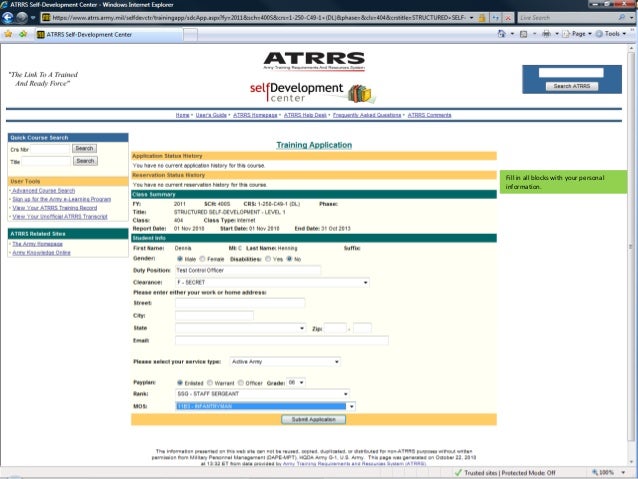Click Sign up for Army e-Learning Program

[61, 199]
